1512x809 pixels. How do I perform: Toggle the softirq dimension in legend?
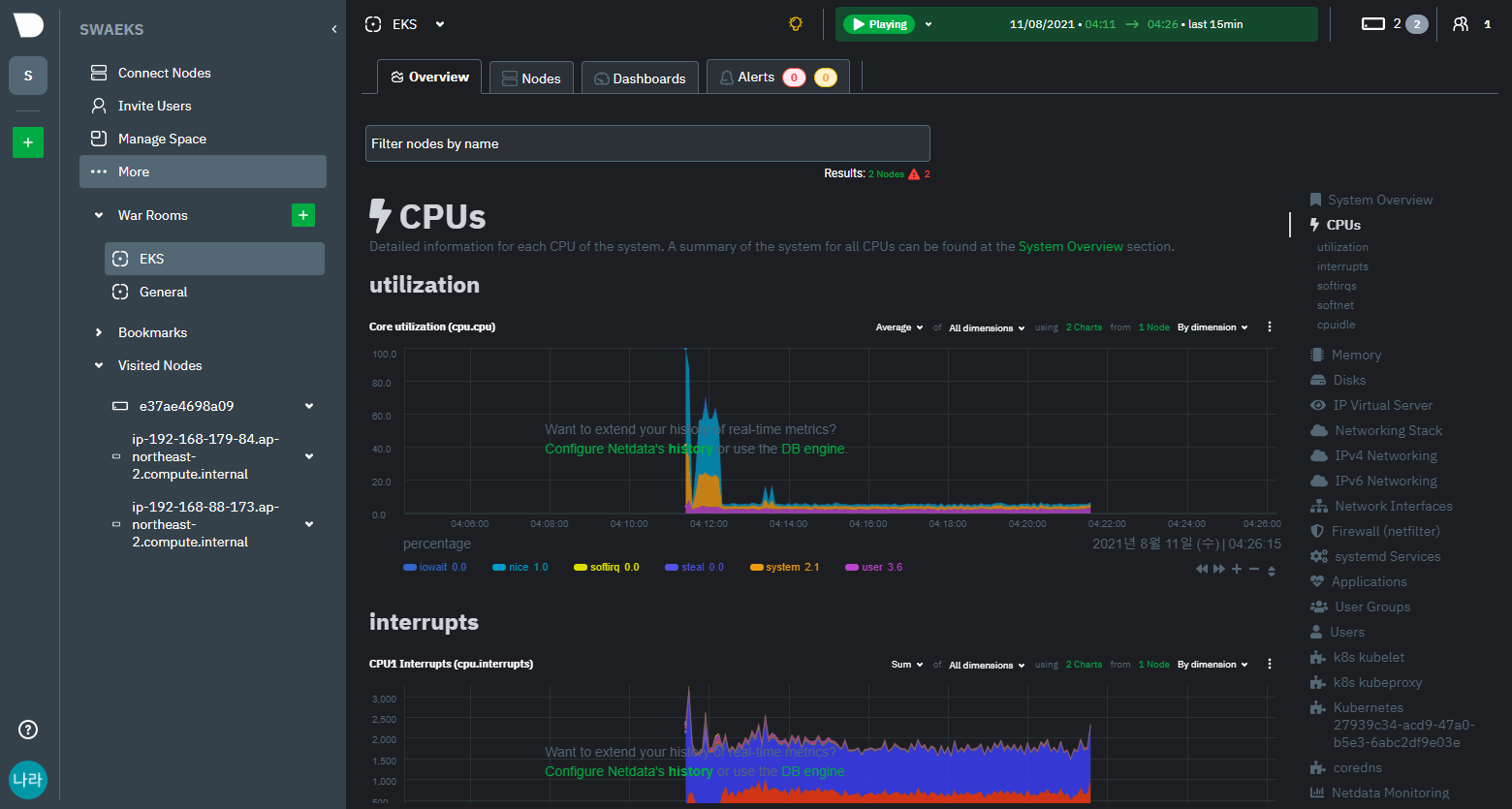[607, 567]
